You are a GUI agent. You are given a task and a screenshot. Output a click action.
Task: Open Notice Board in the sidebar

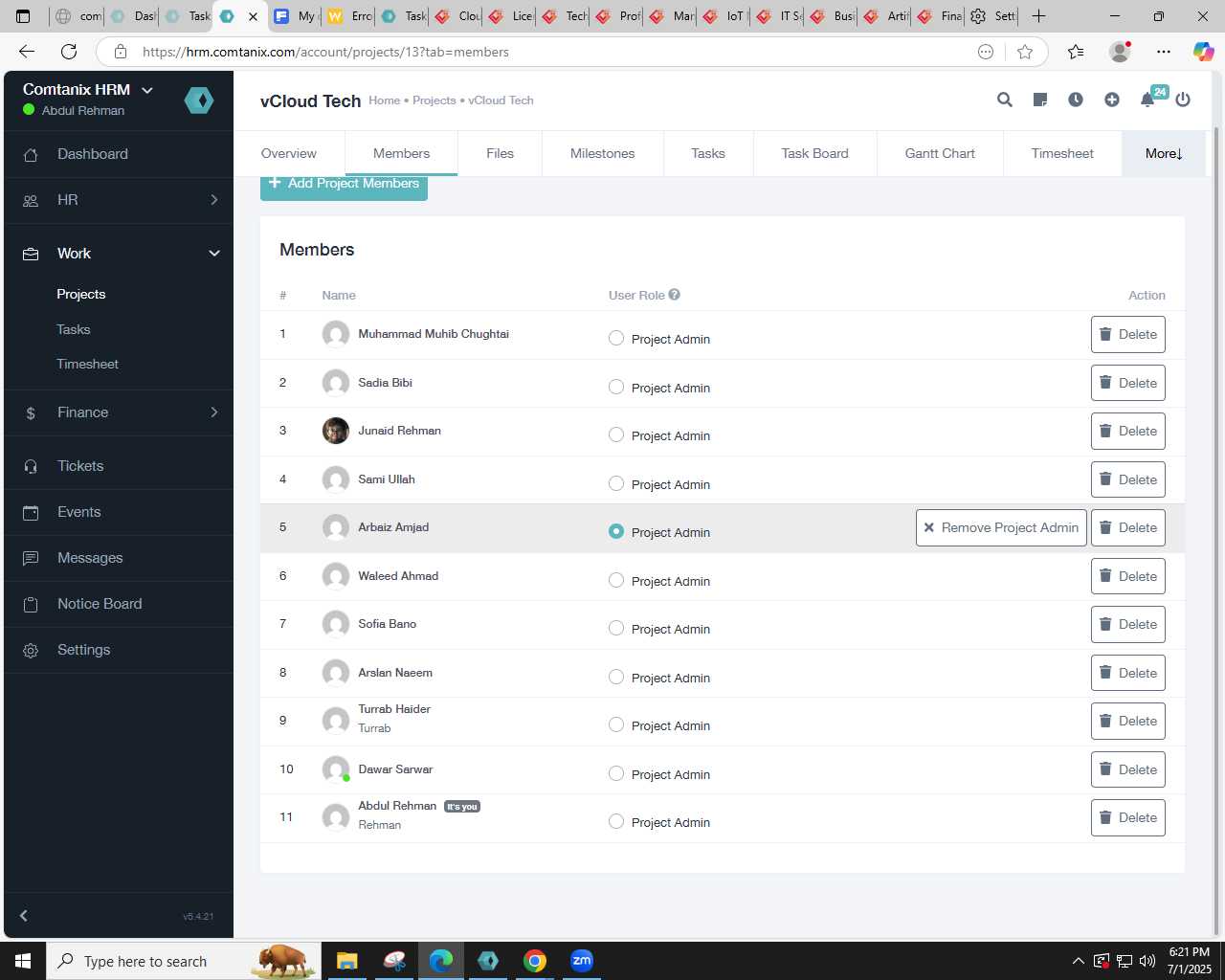[x=119, y=604]
